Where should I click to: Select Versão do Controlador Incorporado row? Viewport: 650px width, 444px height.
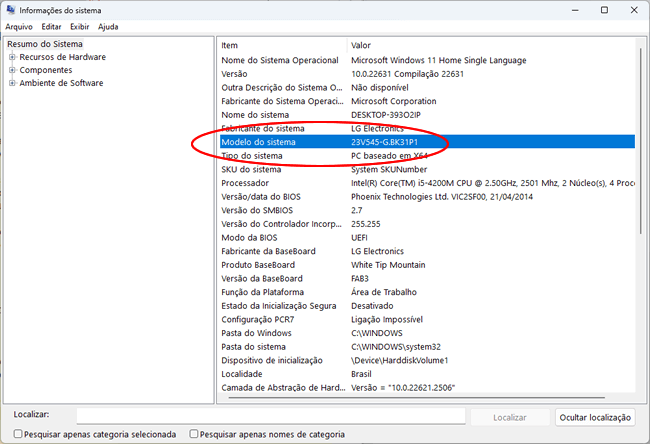click(427, 224)
